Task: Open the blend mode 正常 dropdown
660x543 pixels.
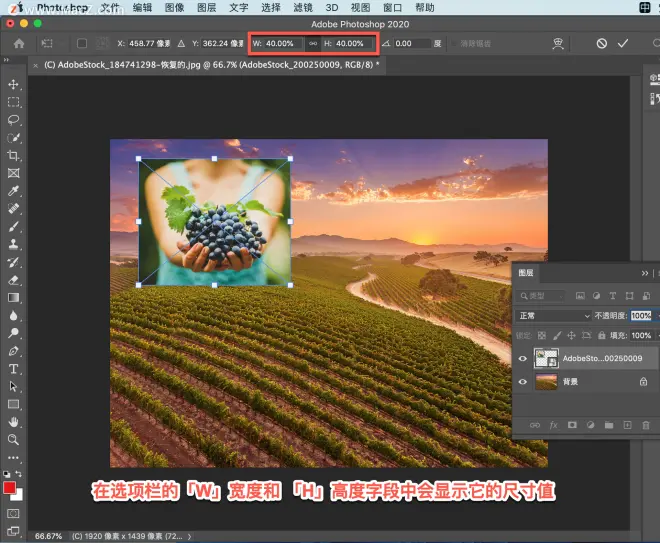Action: 554,316
